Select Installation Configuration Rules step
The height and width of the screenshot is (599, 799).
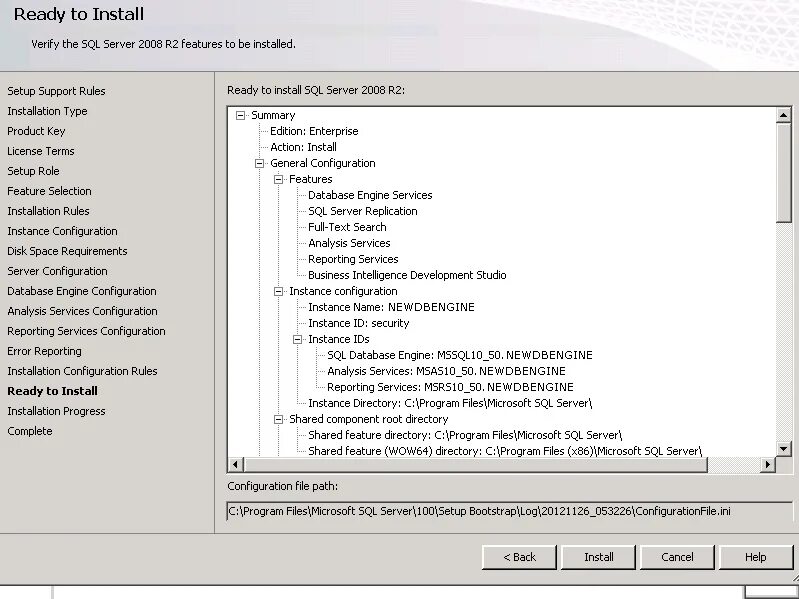pyautogui.click(x=83, y=371)
